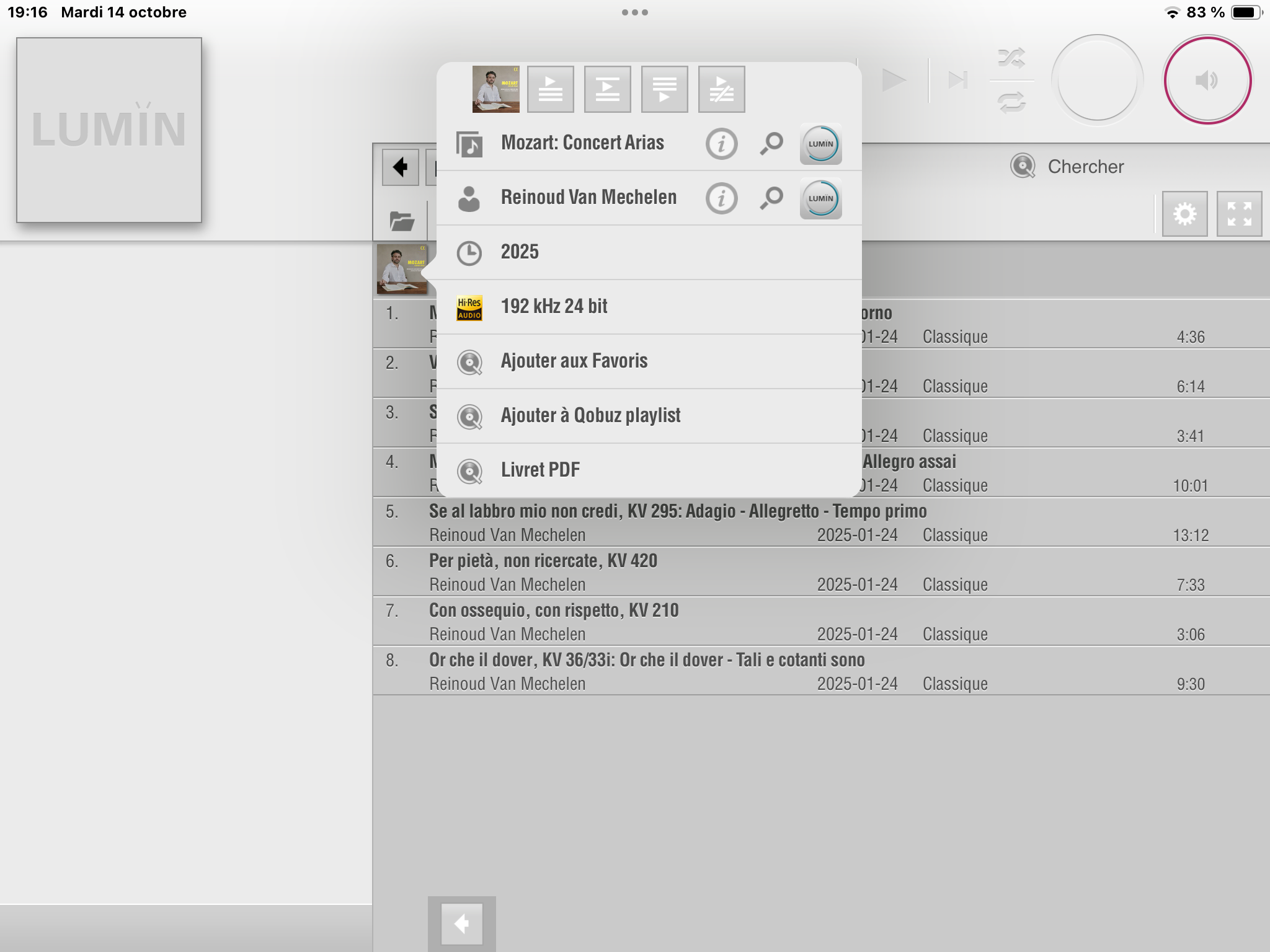Click the add-to-end-of-queue icon
Screen dimensions: 1270x952
tap(664, 89)
